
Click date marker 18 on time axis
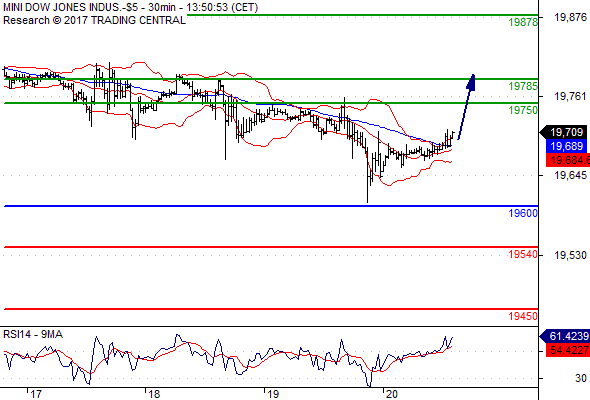[x=154, y=394]
